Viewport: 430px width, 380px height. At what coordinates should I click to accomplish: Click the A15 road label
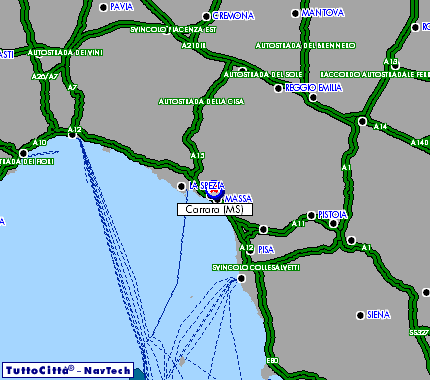pyautogui.click(x=198, y=156)
